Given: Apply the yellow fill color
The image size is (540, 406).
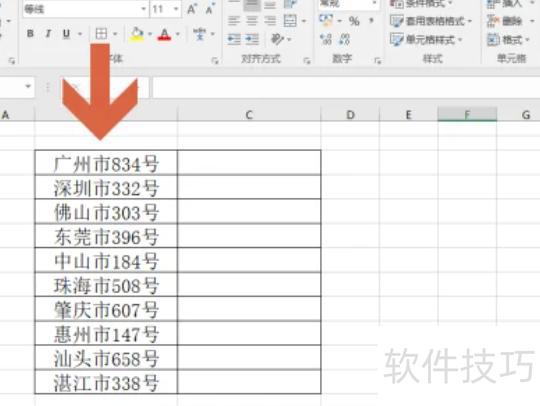Looking at the screenshot, I should coord(137,34).
